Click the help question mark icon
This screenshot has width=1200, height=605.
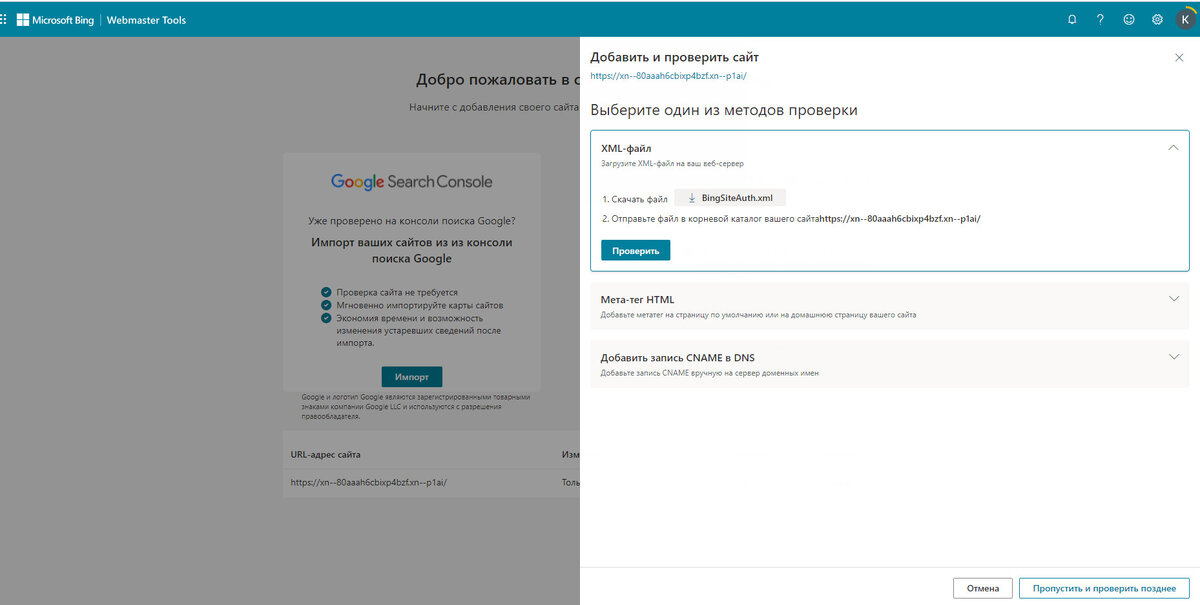tap(1098, 18)
